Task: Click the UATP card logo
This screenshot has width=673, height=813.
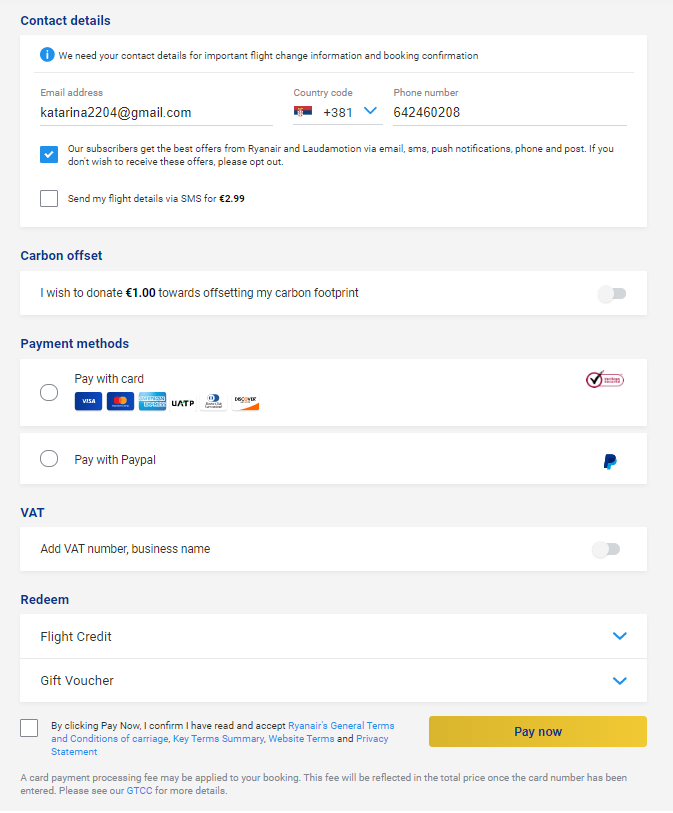Action: coord(183,403)
